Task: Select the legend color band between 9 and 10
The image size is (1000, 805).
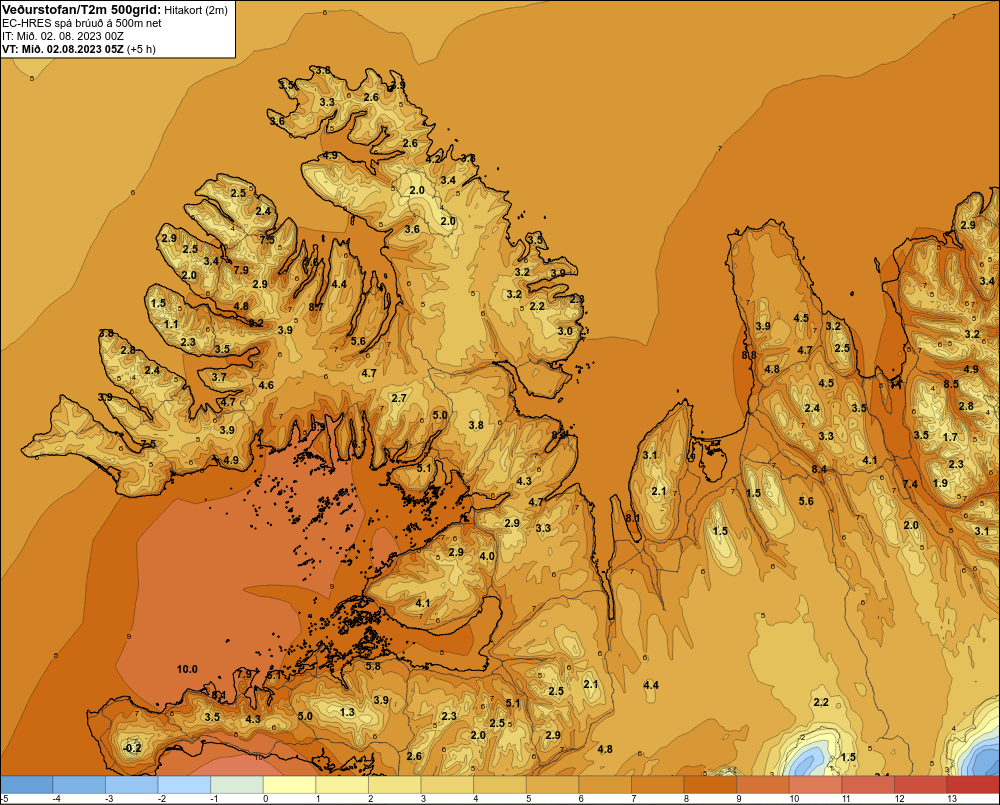Action: pyautogui.click(x=763, y=784)
